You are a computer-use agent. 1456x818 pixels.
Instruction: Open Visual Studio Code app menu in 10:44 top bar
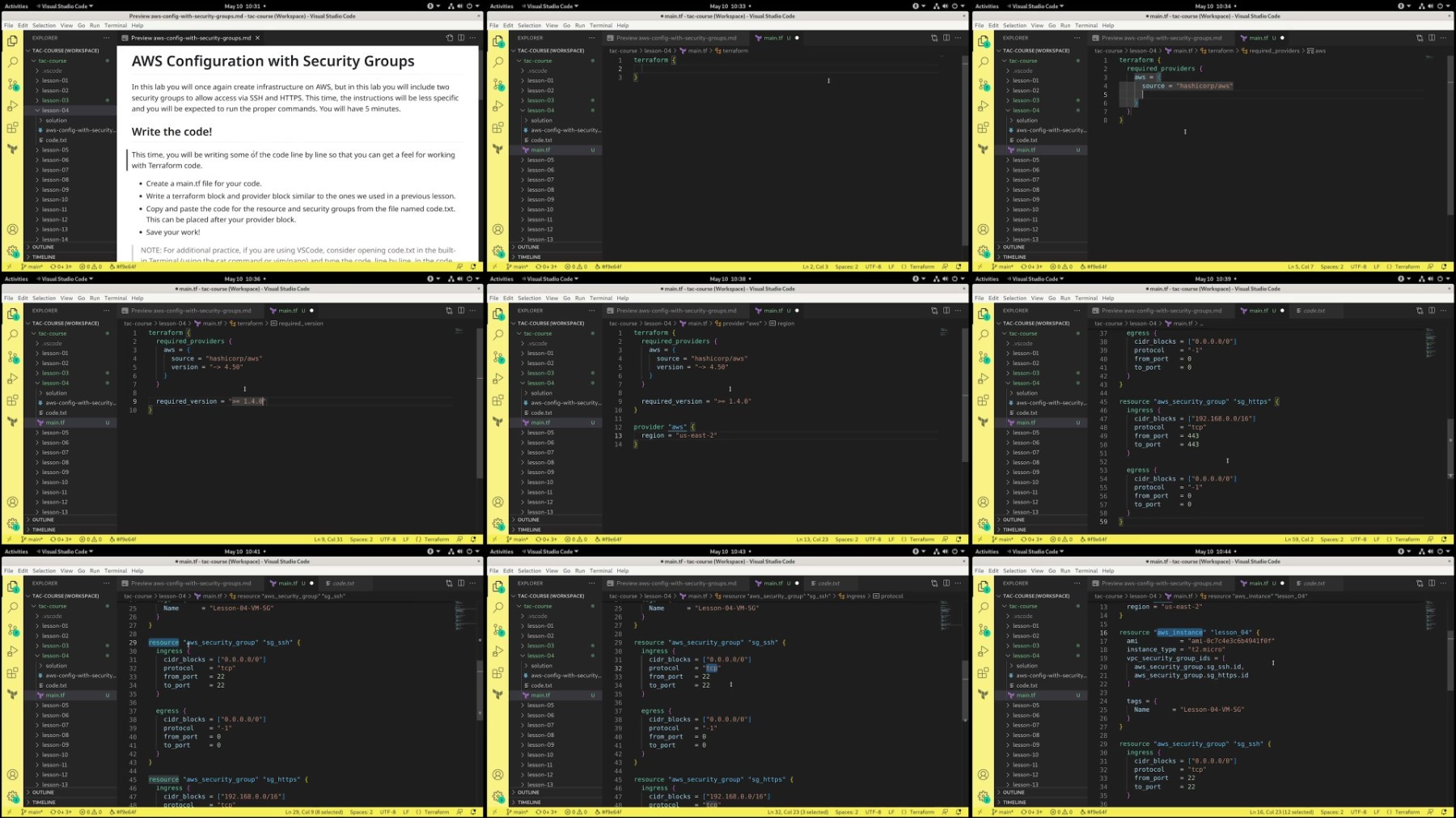[x=1037, y=551]
